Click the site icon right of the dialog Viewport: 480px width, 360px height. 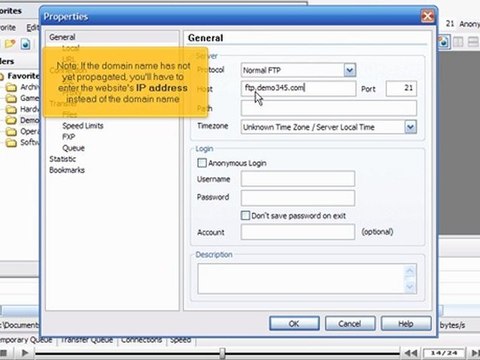444,42
